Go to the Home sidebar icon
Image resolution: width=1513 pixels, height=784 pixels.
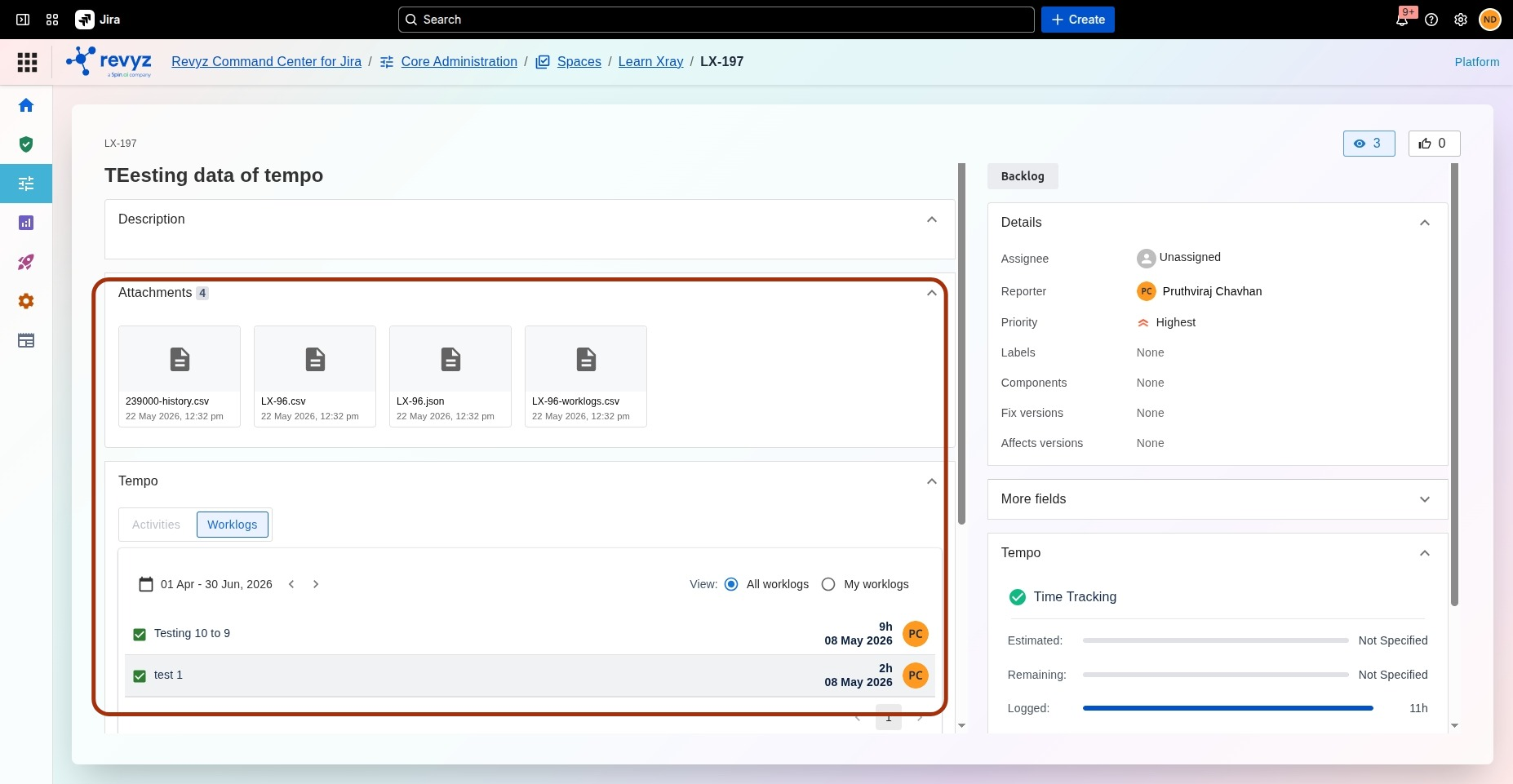click(26, 105)
